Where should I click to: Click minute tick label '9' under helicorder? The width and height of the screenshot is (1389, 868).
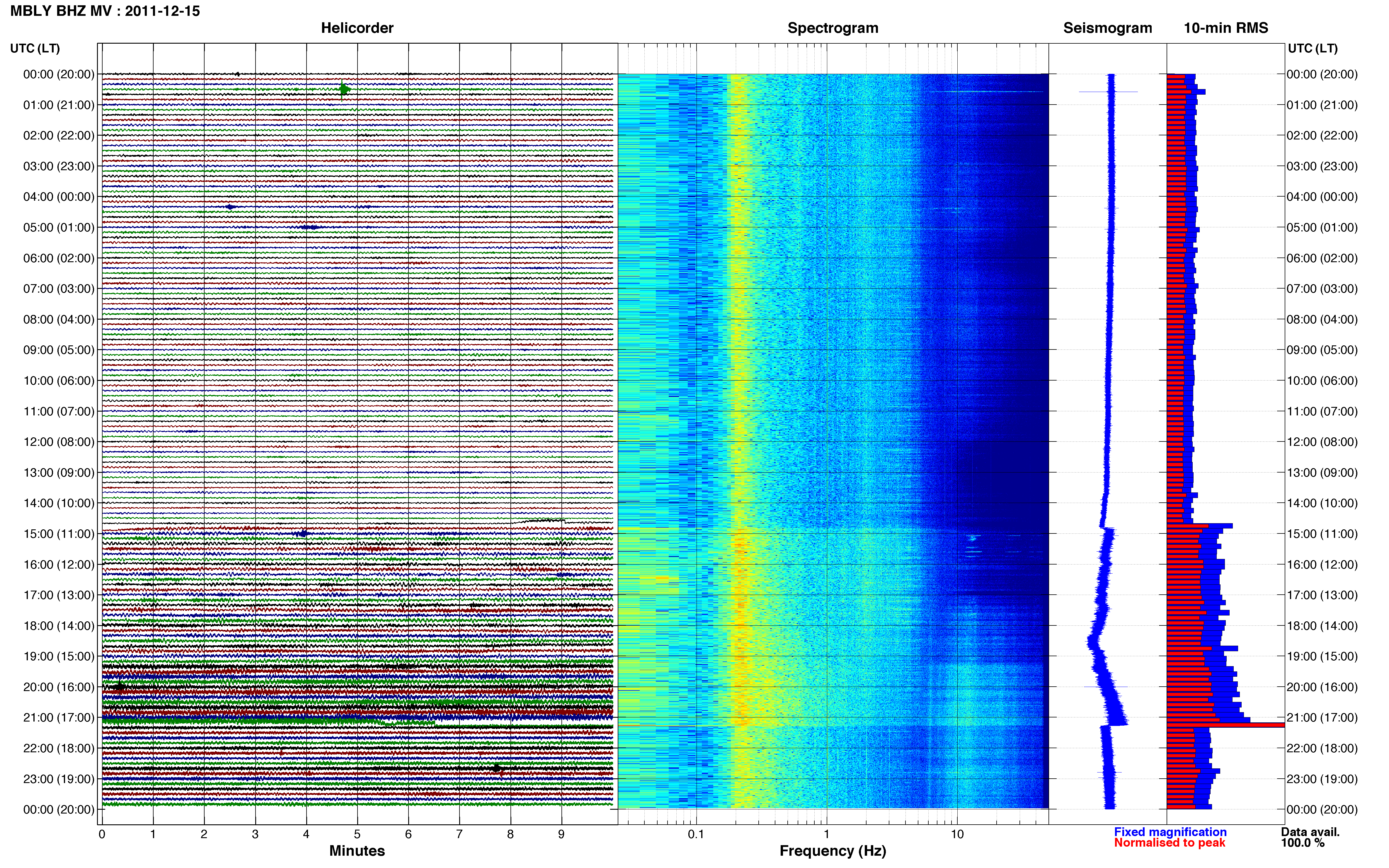point(561,834)
